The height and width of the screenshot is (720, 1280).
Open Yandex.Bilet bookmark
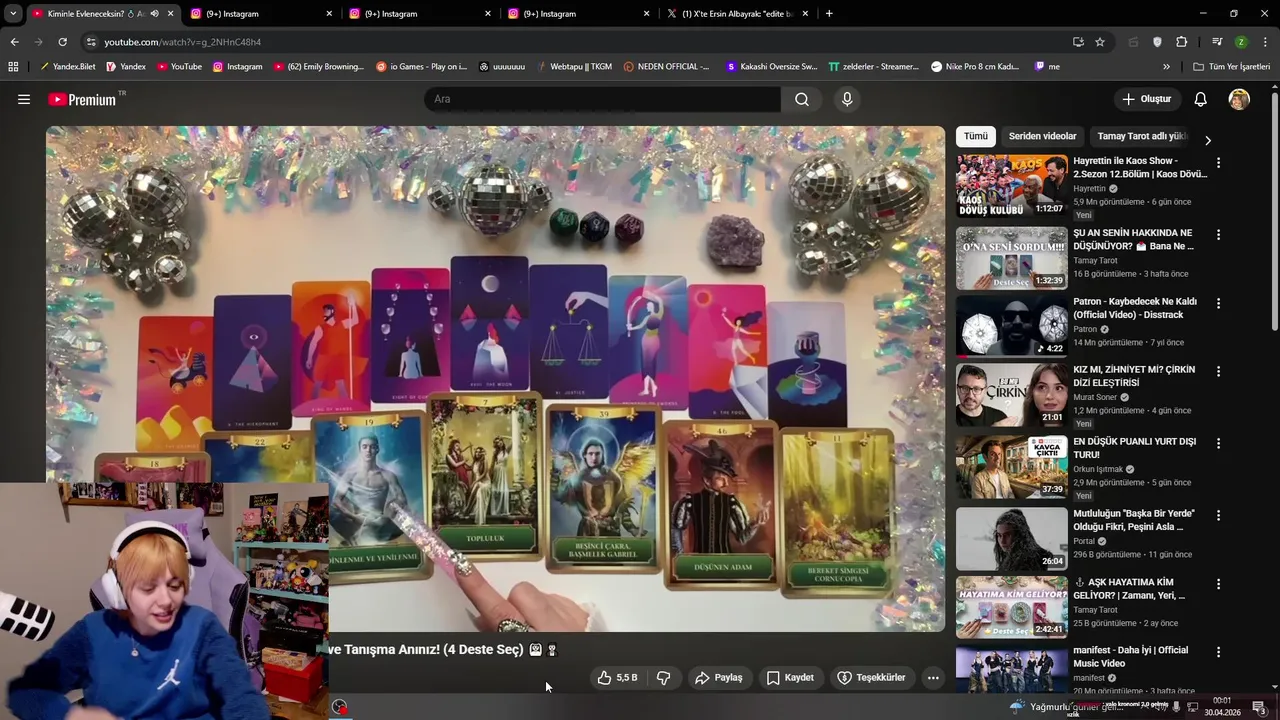click(67, 67)
